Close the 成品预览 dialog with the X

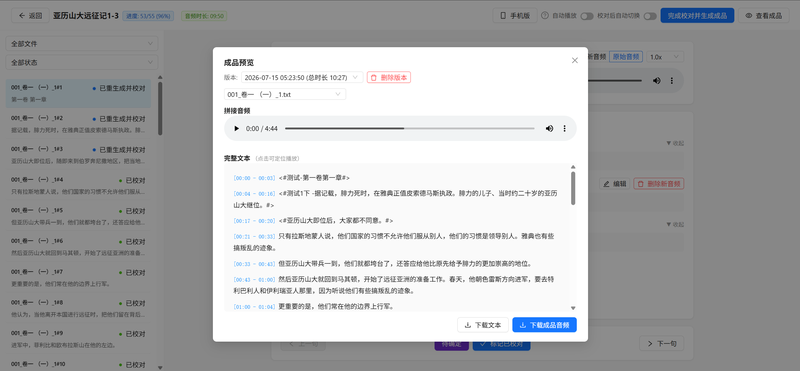(574, 60)
